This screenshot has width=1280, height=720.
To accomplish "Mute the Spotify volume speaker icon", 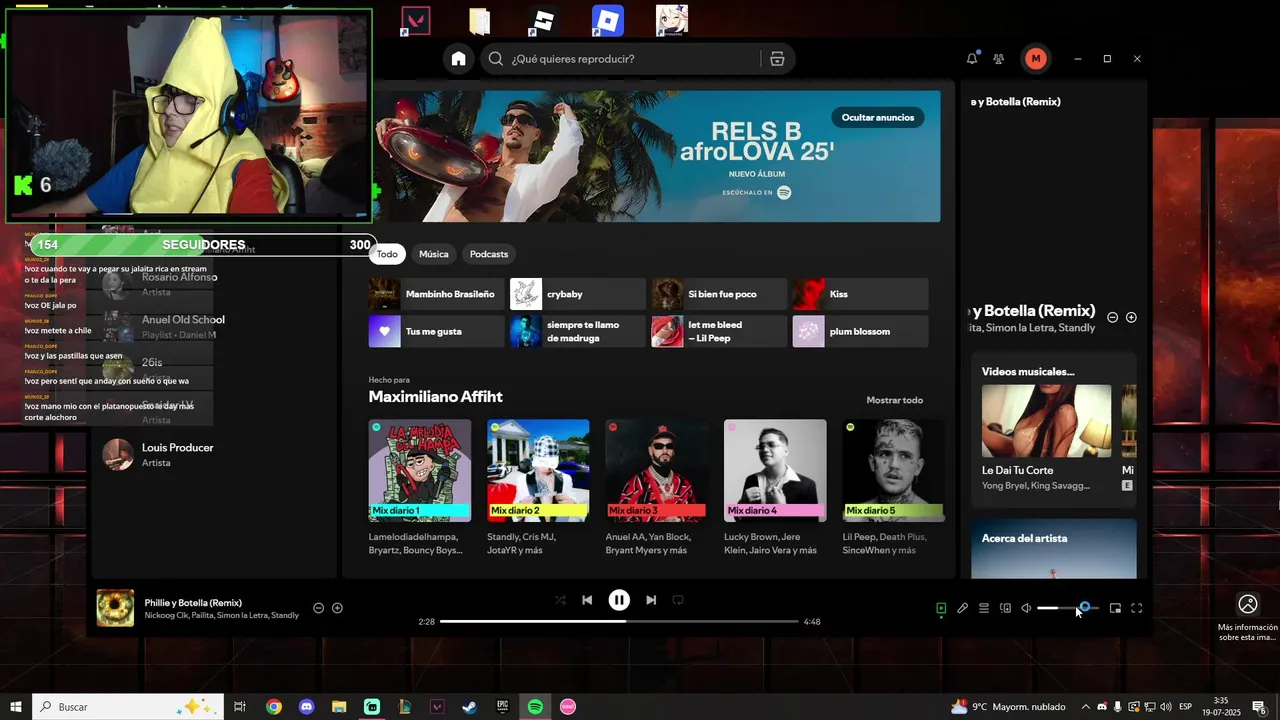I will click(1026, 608).
